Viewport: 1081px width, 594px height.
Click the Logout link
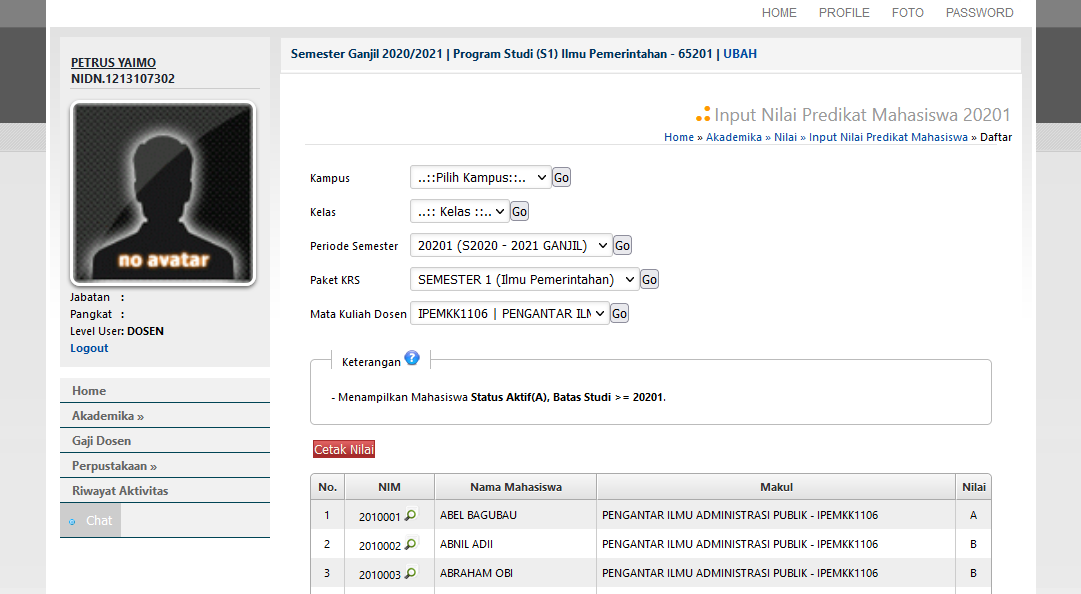pos(89,348)
